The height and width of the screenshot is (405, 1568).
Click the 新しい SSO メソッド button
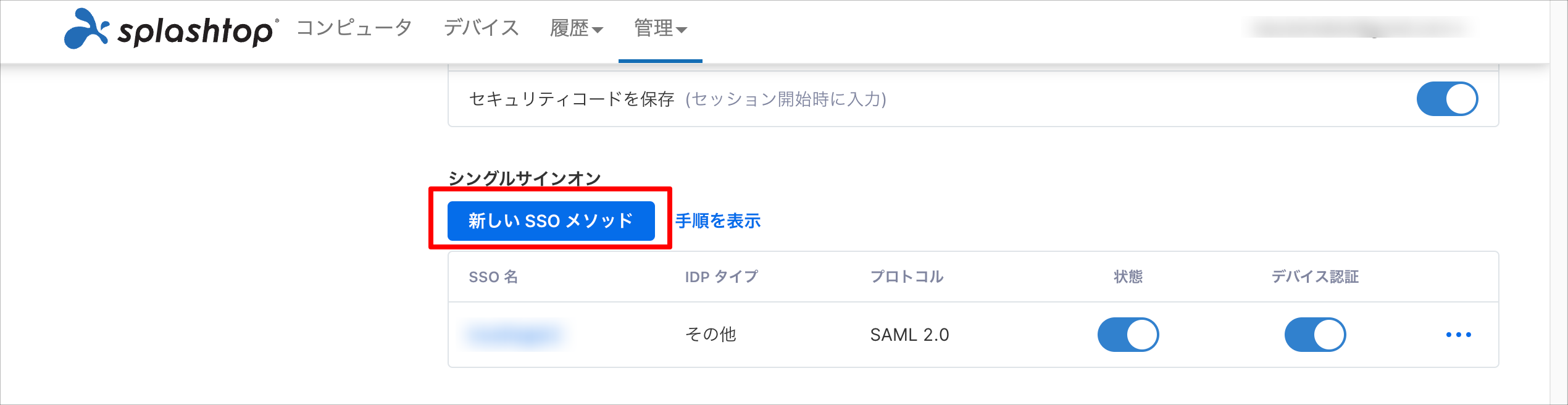551,220
